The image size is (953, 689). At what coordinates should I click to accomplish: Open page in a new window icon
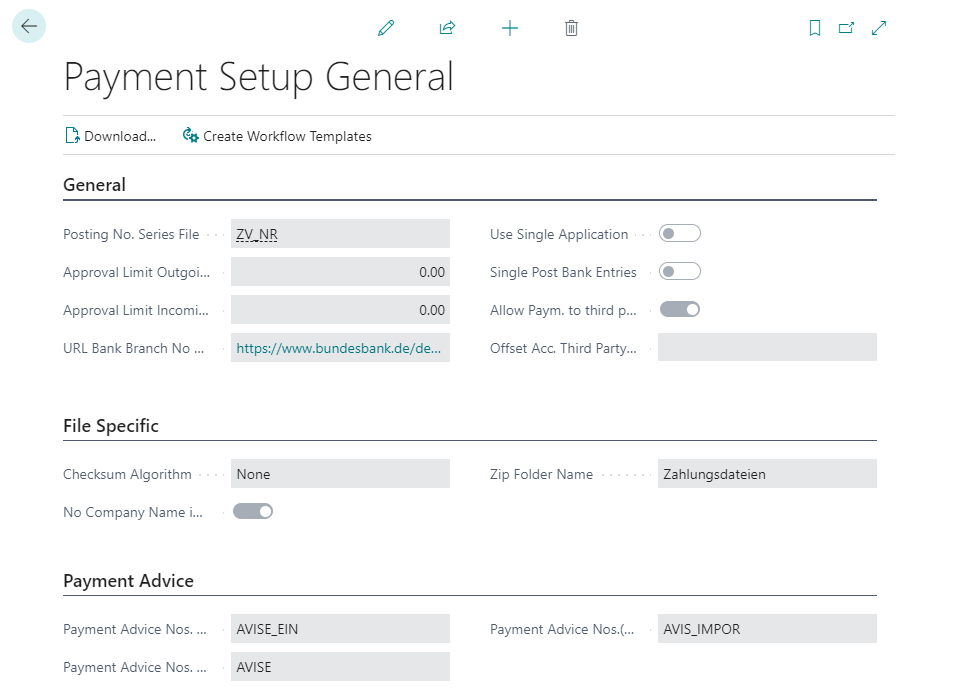846,28
